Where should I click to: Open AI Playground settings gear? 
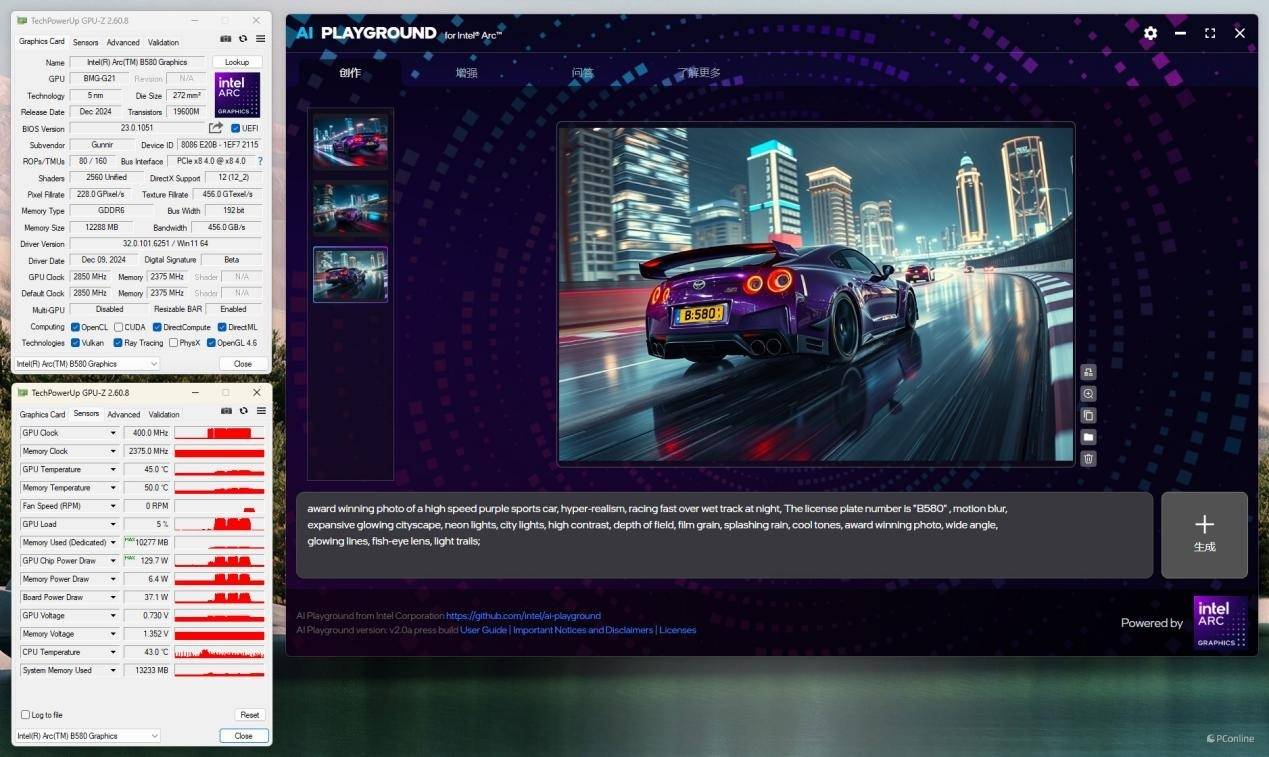[x=1150, y=33]
